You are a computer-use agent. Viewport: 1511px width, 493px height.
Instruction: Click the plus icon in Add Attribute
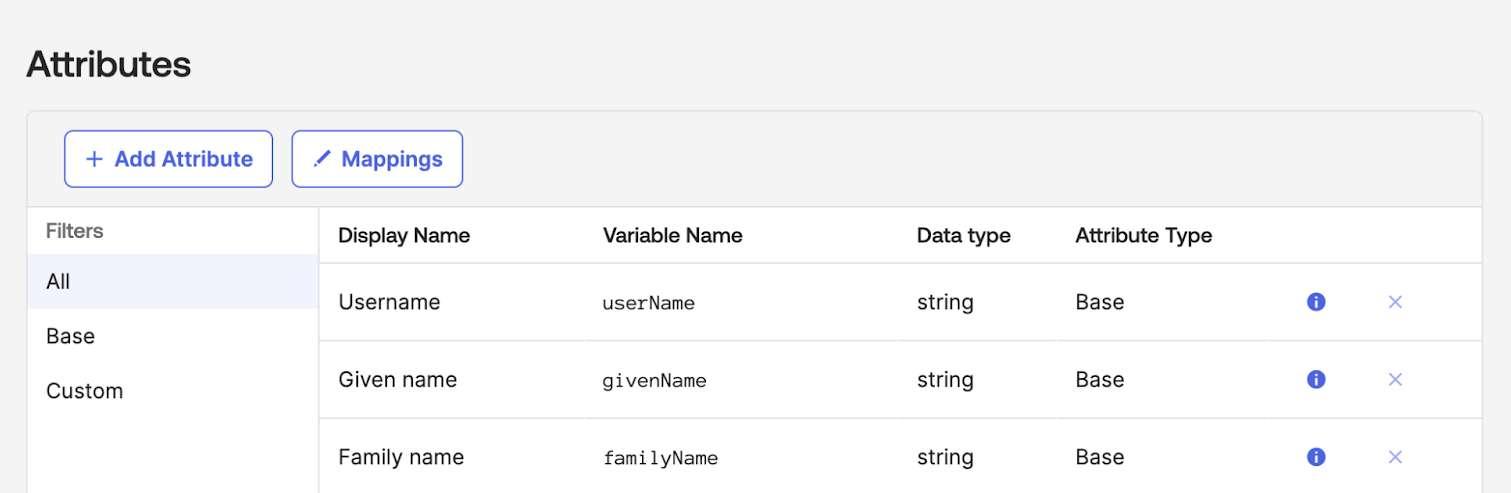[94, 159]
